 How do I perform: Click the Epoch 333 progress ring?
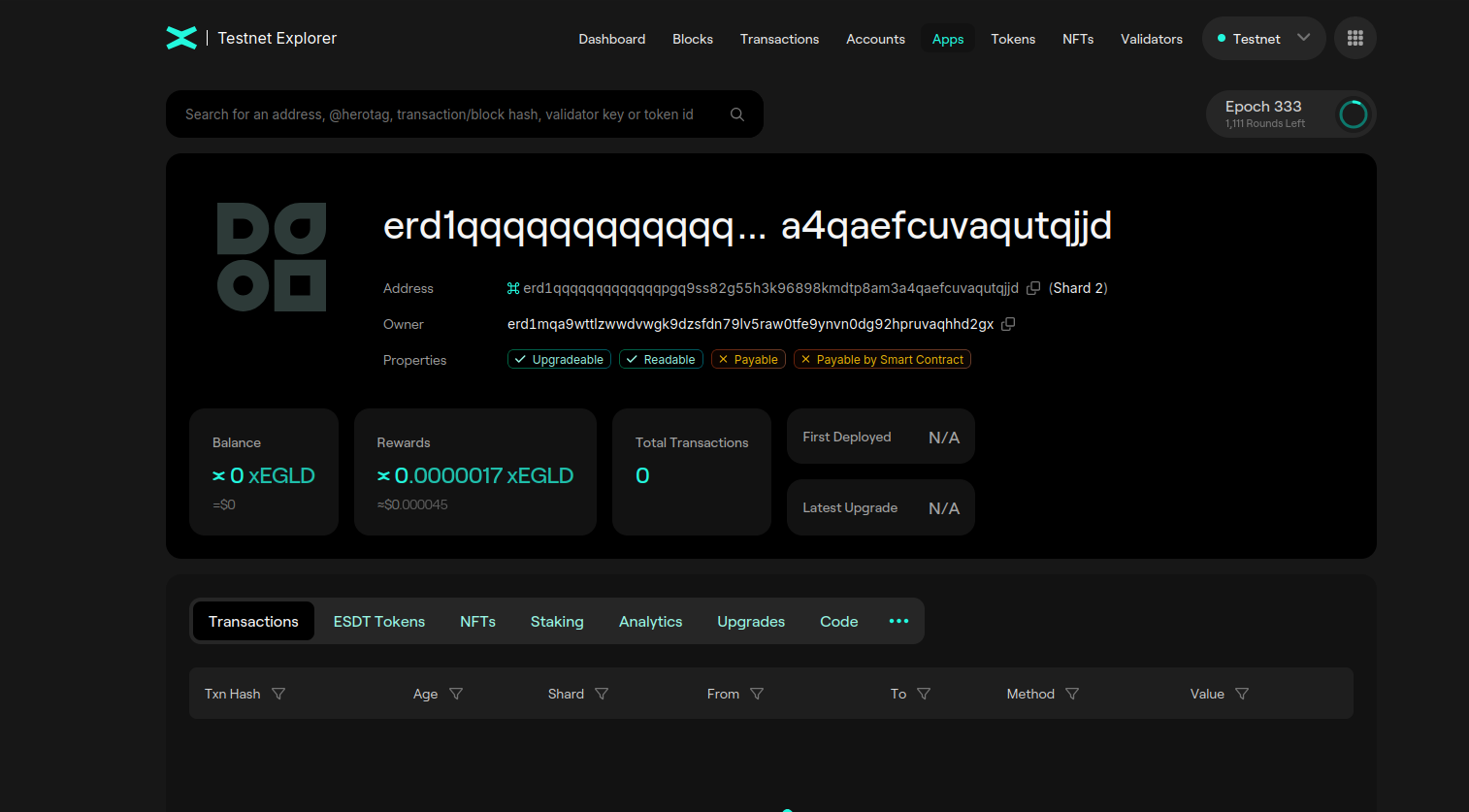tap(1353, 114)
